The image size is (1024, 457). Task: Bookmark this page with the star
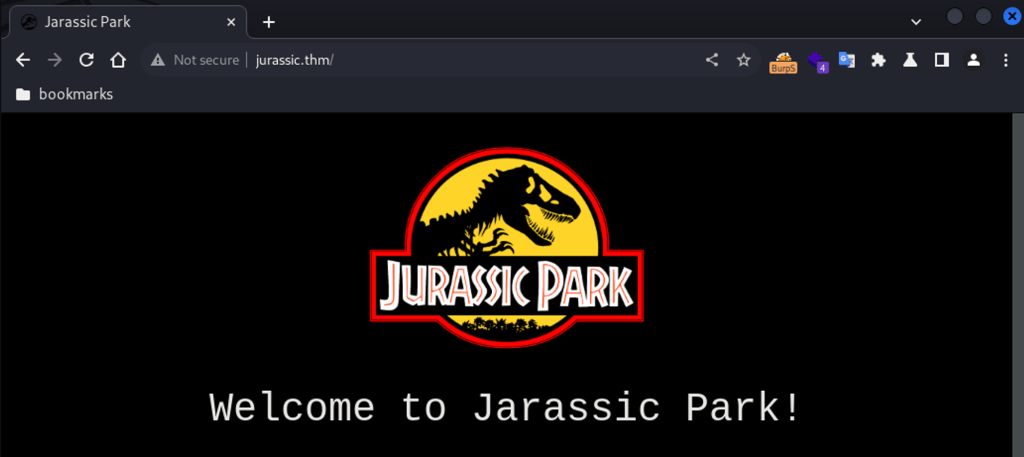(743, 60)
